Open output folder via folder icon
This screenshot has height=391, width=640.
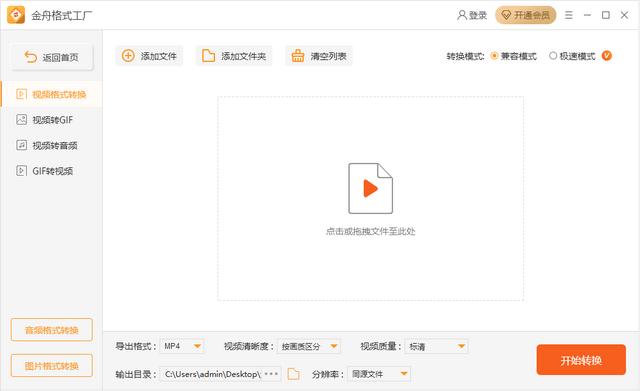pos(293,374)
